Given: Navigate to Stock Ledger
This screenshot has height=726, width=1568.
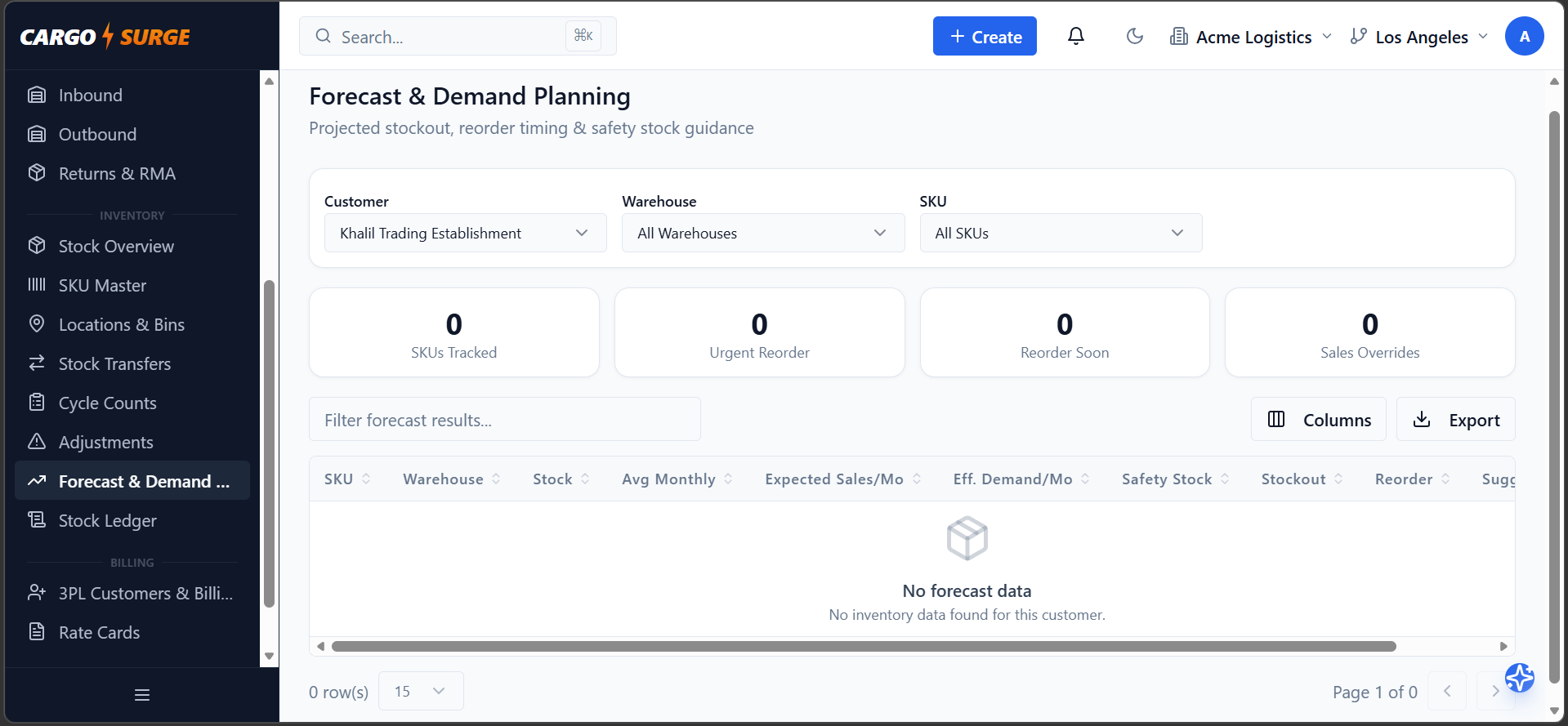Looking at the screenshot, I should 132,520.
